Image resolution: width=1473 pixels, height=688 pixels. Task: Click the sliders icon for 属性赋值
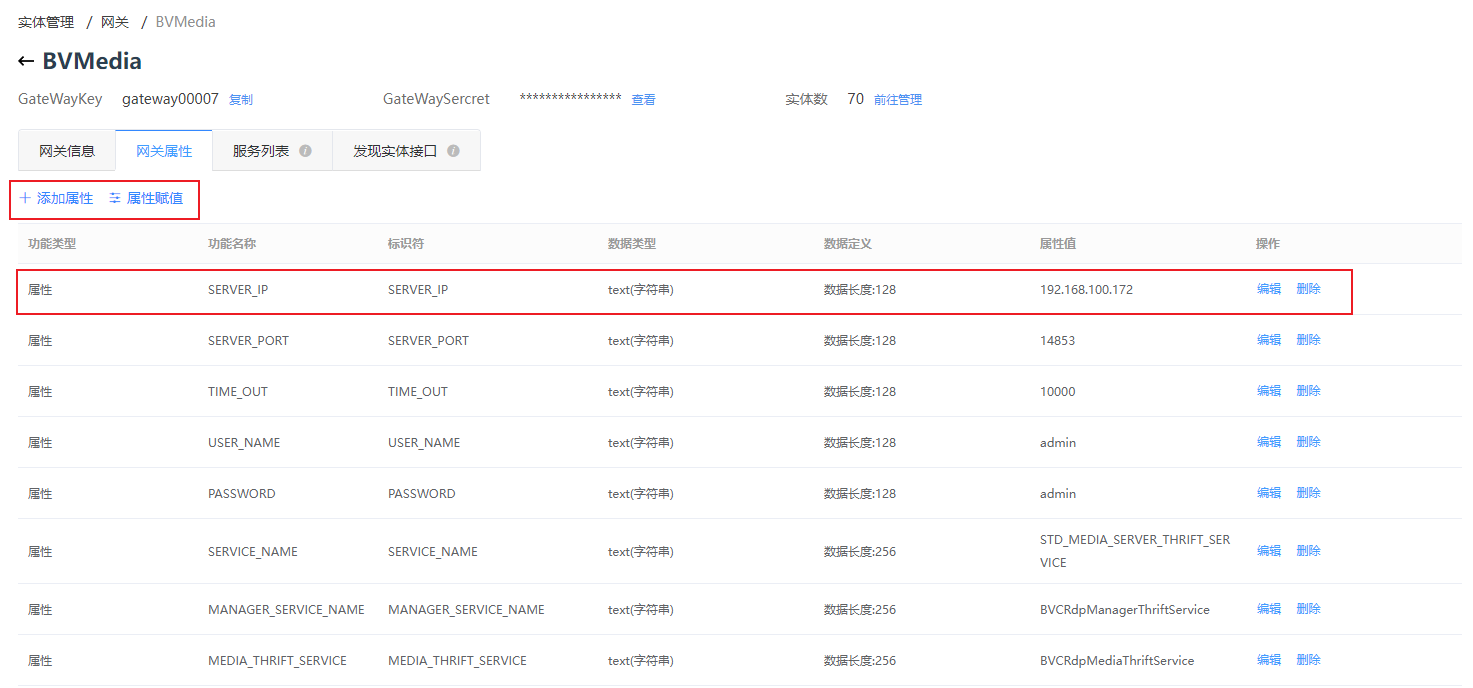(115, 198)
